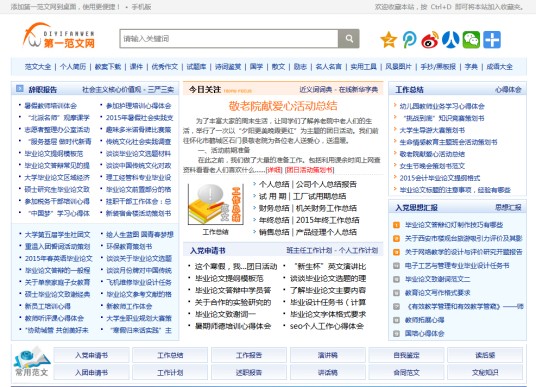Click 入党申请书 bottom category button
Image resolution: width=536 pixels, height=387 pixels.
click(x=91, y=355)
